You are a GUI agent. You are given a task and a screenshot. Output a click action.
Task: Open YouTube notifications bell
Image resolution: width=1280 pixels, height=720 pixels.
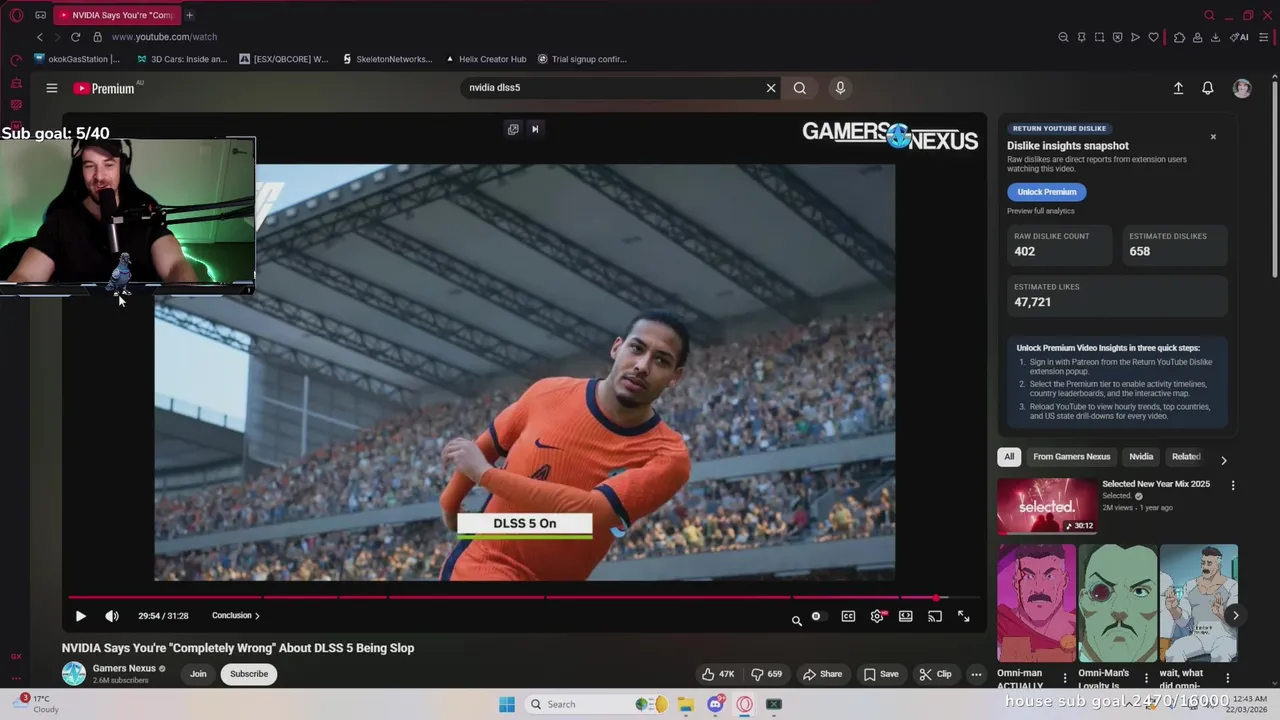[1208, 88]
